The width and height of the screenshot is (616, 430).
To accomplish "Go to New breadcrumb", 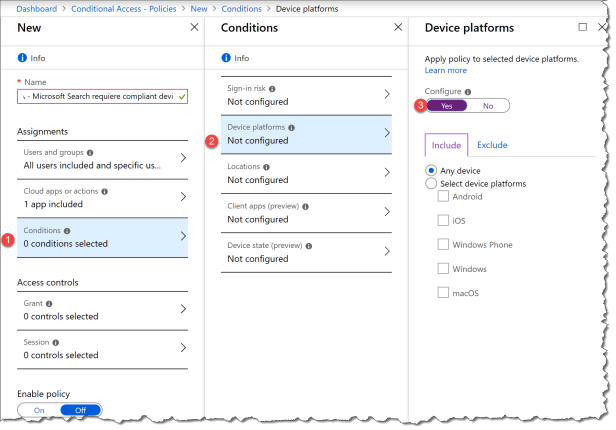I will point(199,9).
